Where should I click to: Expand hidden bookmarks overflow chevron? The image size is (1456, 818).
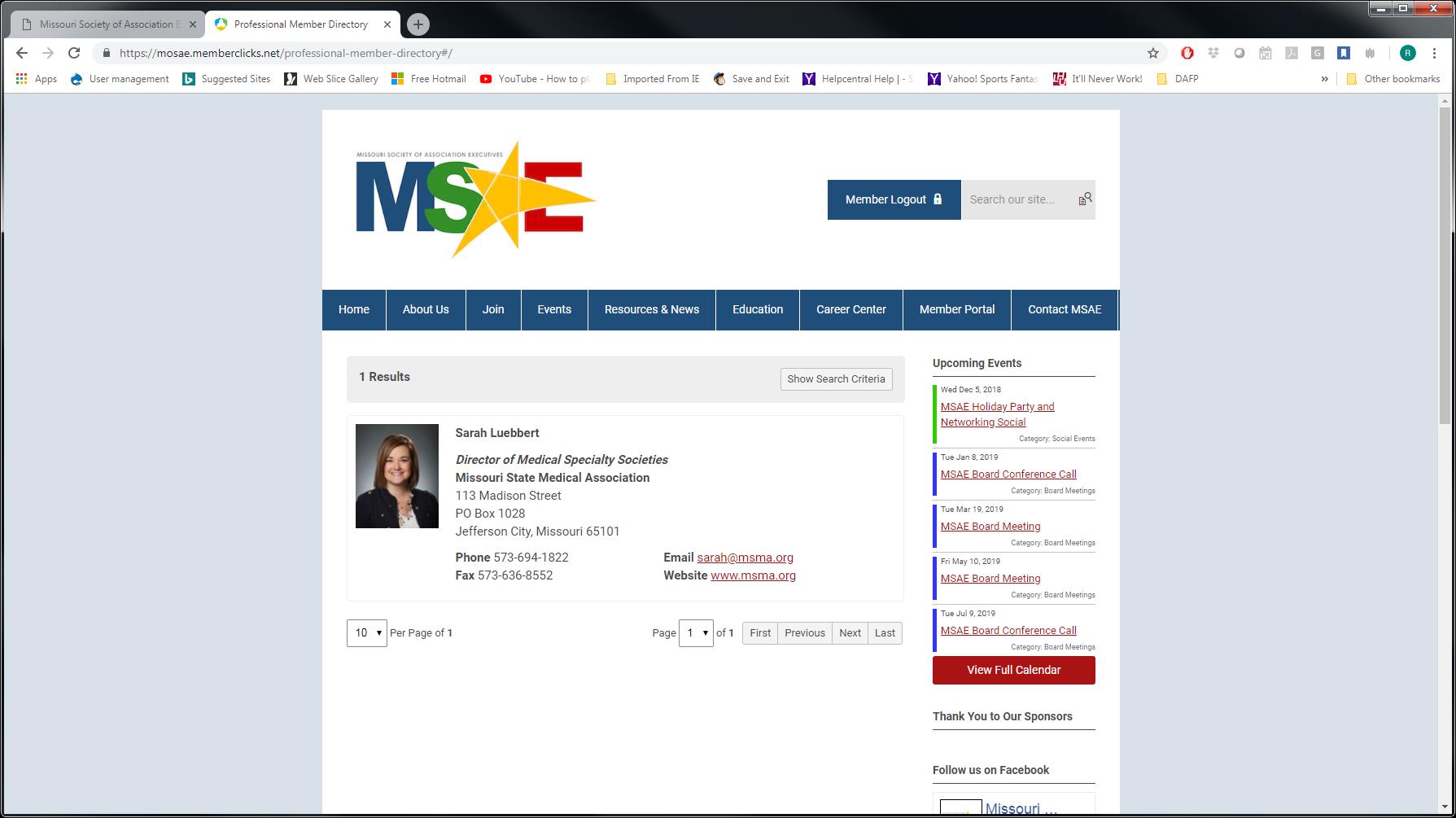click(x=1324, y=79)
